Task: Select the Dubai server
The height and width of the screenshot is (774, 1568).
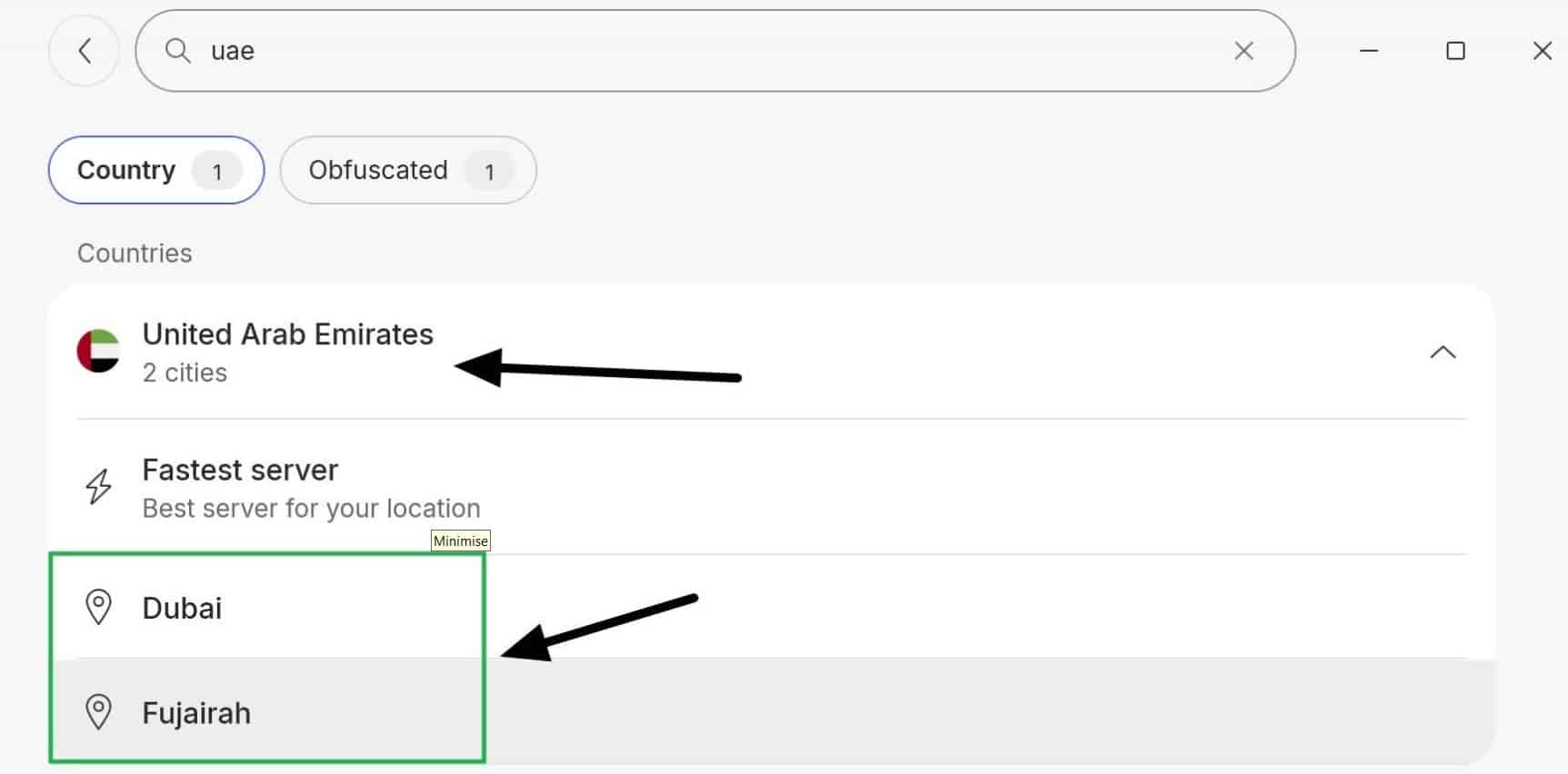Action: [x=771, y=607]
